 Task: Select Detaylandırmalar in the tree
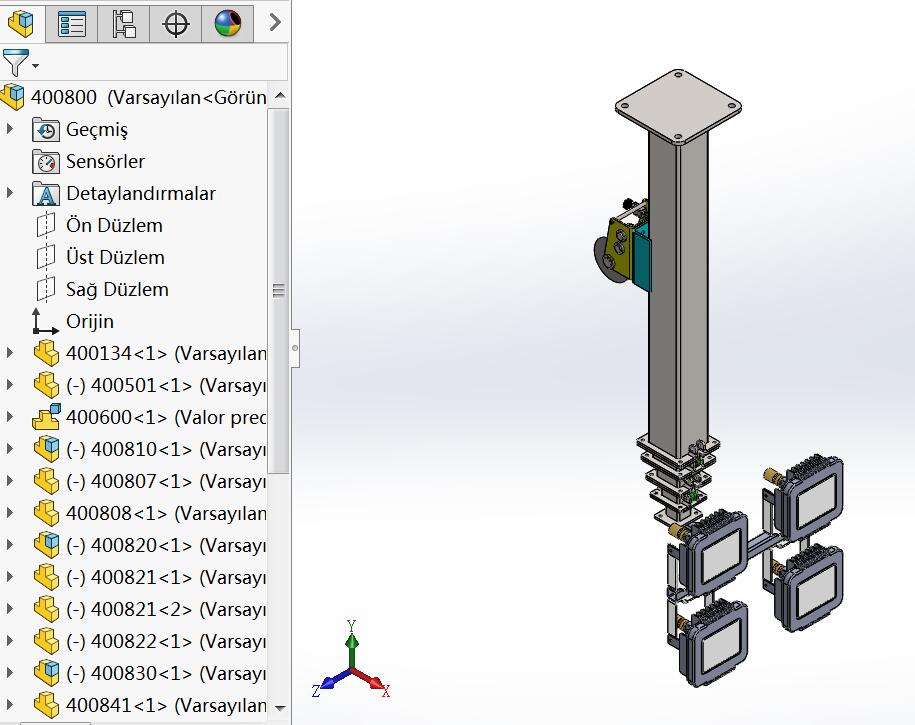coord(141,193)
